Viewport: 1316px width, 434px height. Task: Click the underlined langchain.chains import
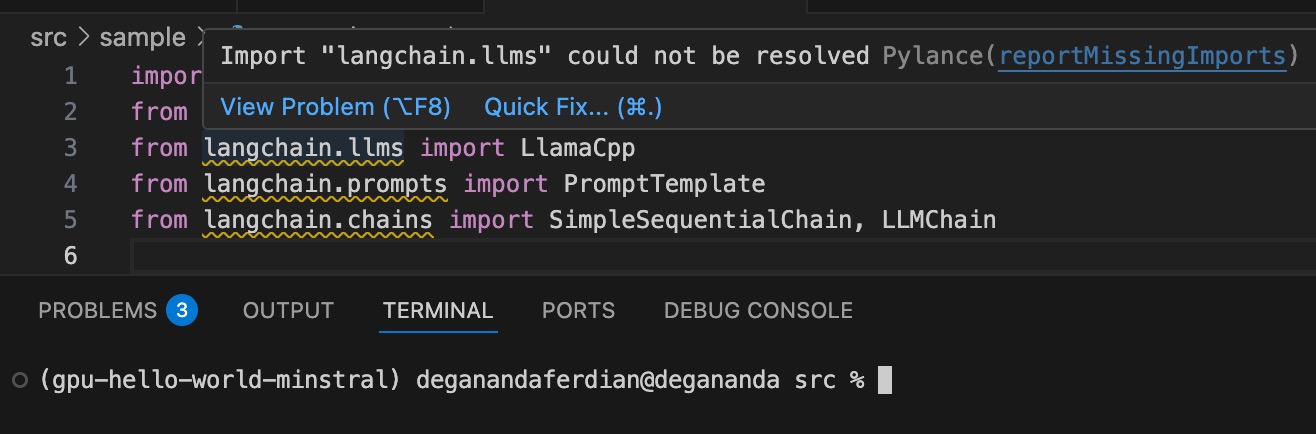(318, 220)
